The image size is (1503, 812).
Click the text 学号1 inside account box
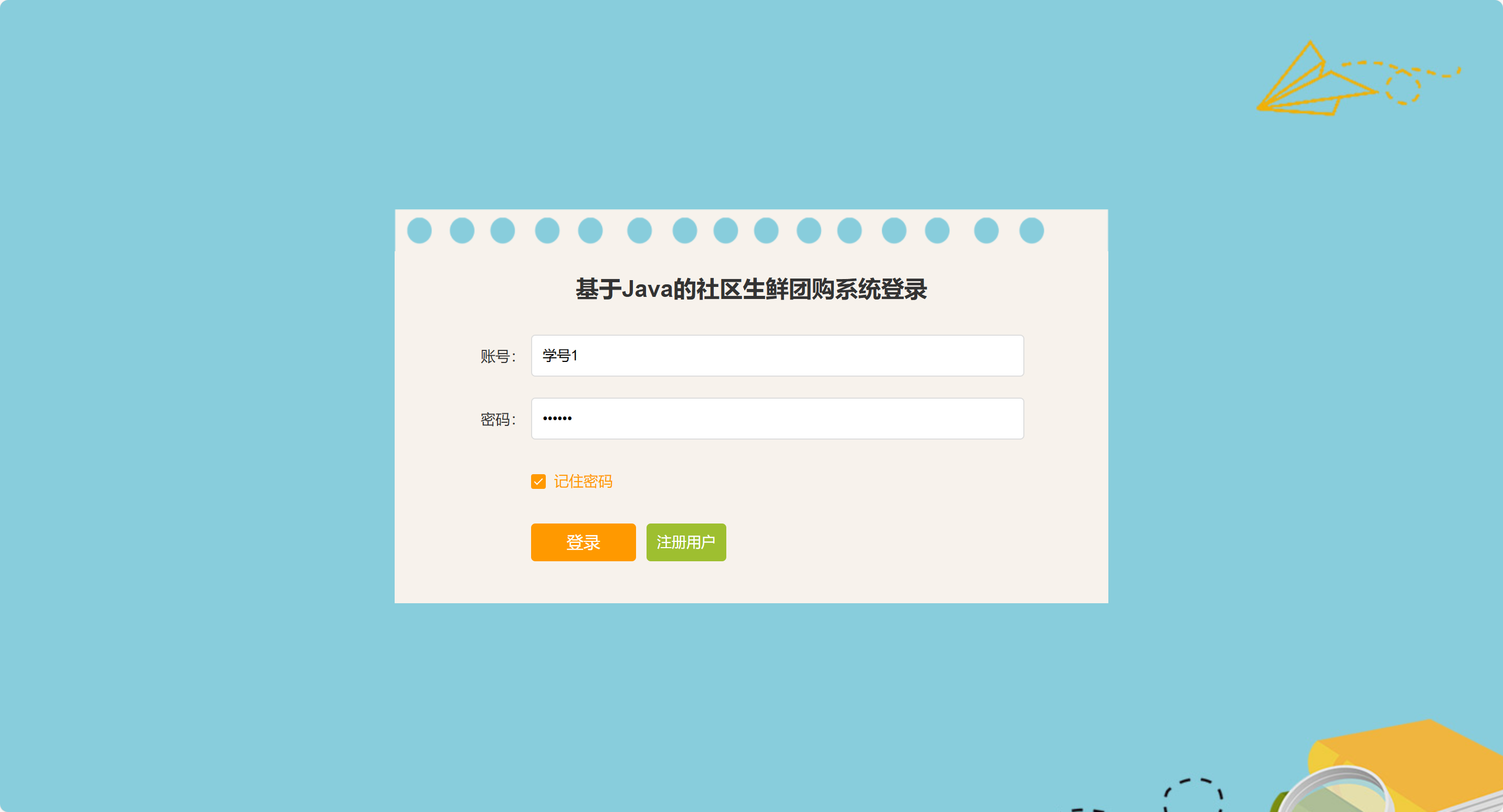[x=559, y=355]
